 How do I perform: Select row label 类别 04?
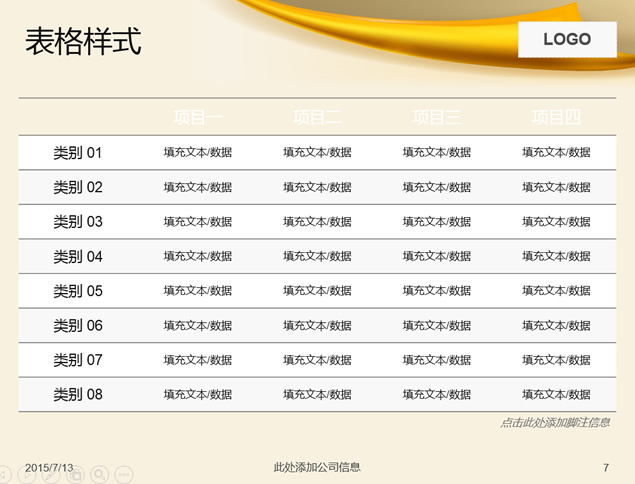tap(78, 256)
